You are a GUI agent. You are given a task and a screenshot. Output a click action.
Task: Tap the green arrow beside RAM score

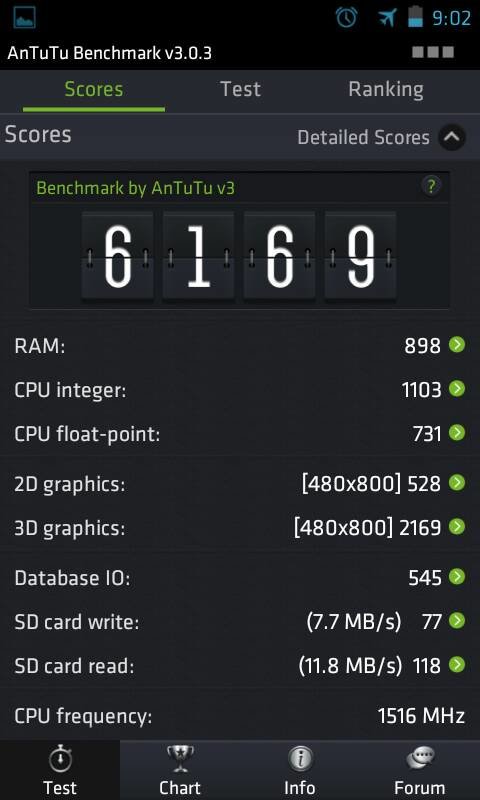tap(457, 345)
